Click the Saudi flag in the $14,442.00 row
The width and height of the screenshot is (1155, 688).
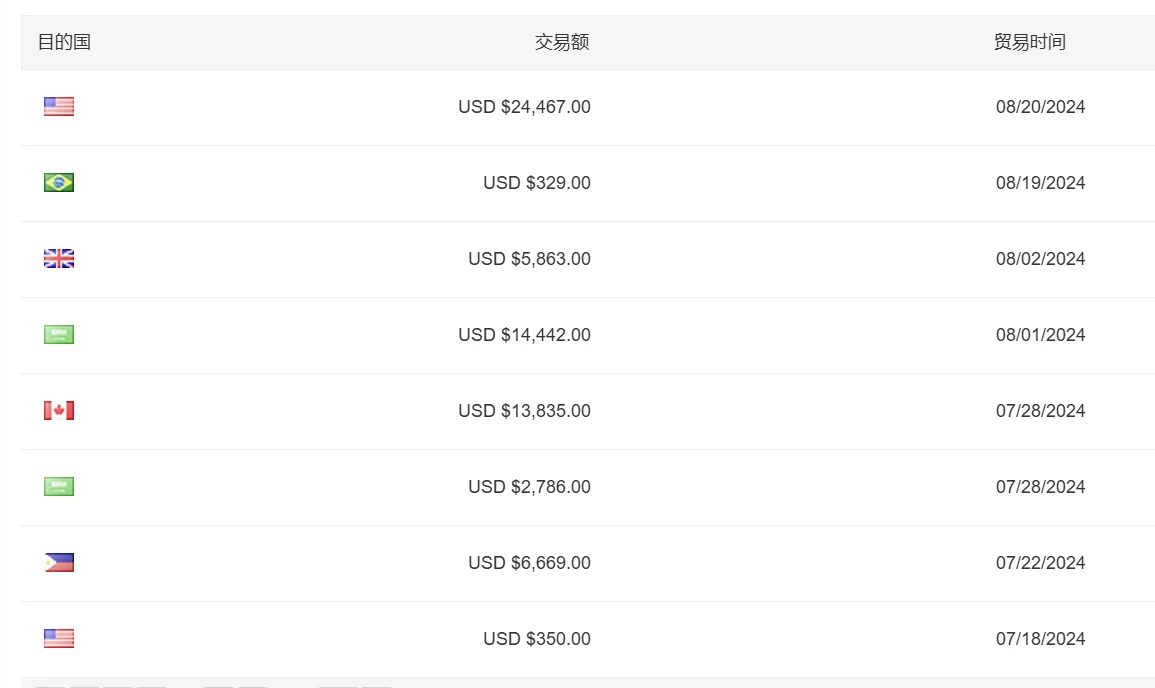tap(59, 334)
